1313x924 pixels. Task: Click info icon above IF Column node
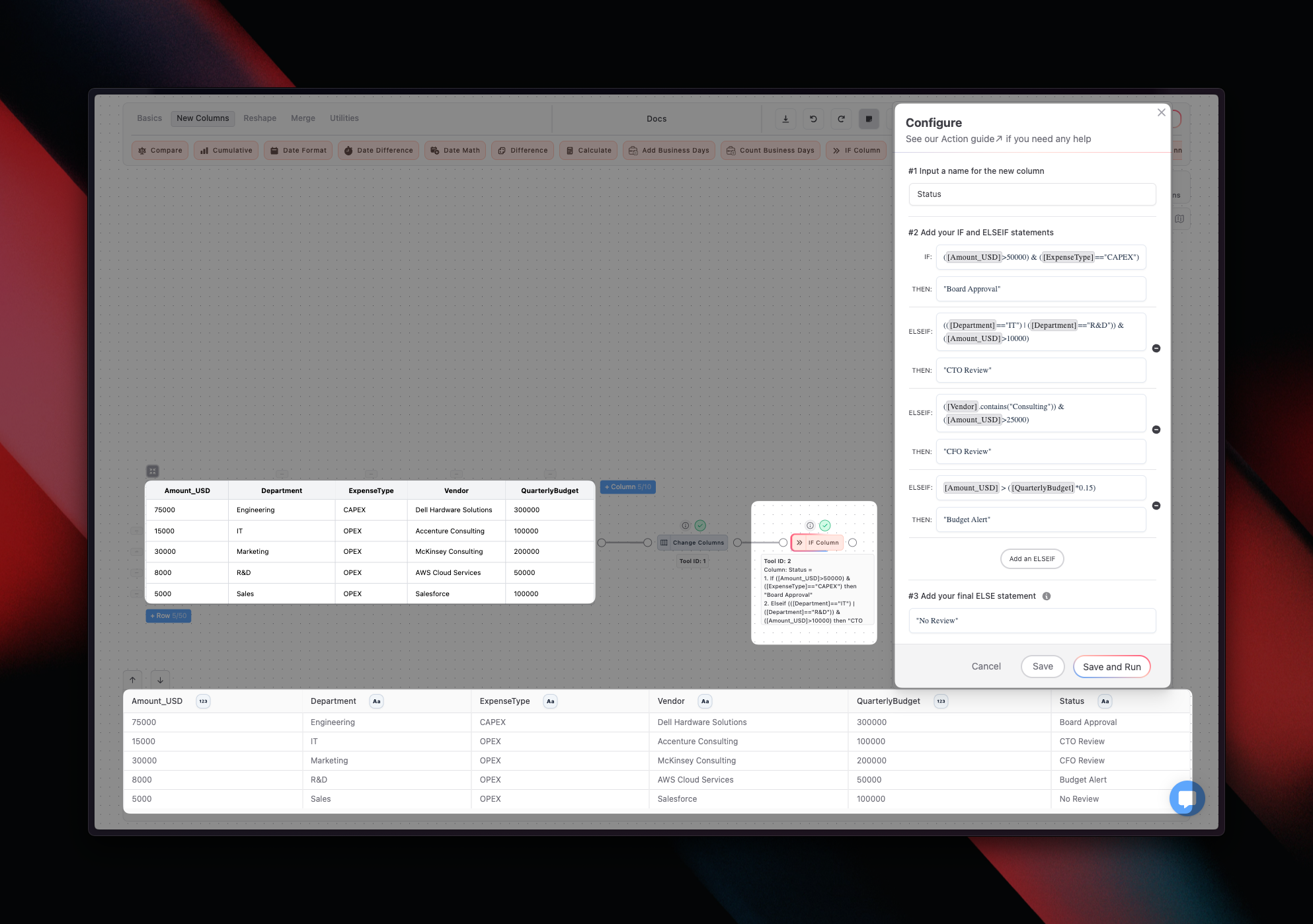coord(810,525)
